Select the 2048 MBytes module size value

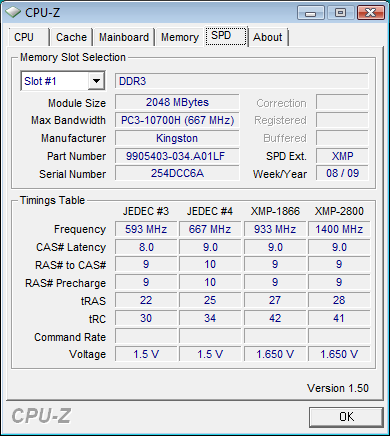(x=177, y=102)
